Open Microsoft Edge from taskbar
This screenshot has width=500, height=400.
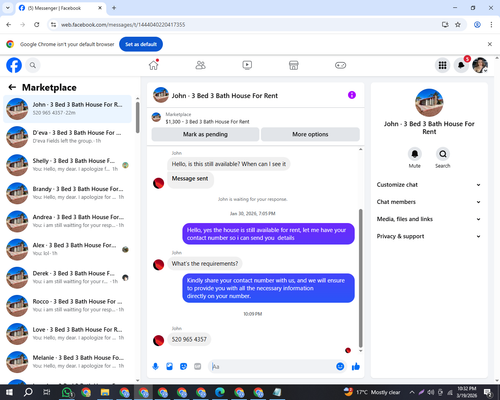point(220,392)
